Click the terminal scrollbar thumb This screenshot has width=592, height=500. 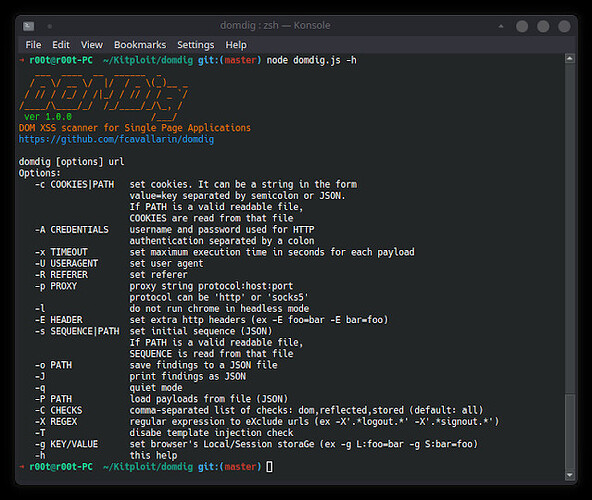tap(570, 432)
